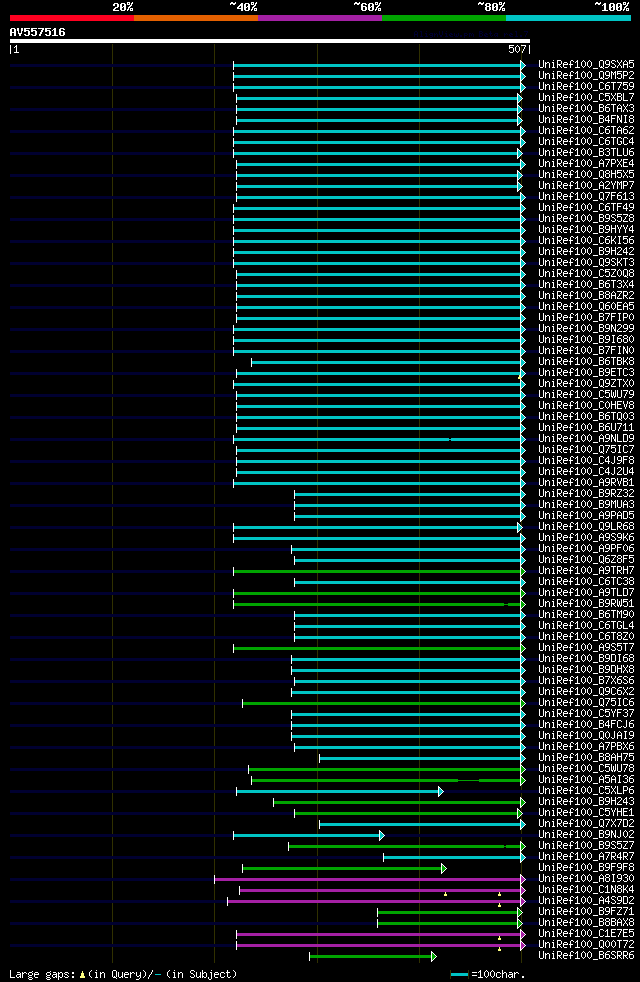Select label UniRef100_Q6Z8F5
The image size is (640, 982).
pos(586,560)
